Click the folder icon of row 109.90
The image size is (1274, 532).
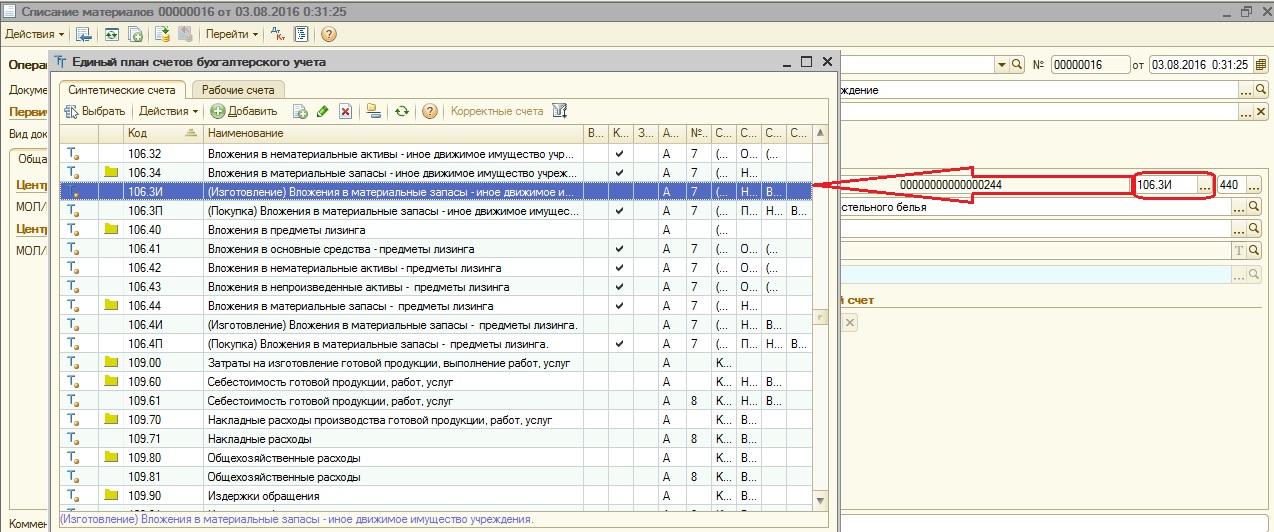pyautogui.click(x=111, y=495)
